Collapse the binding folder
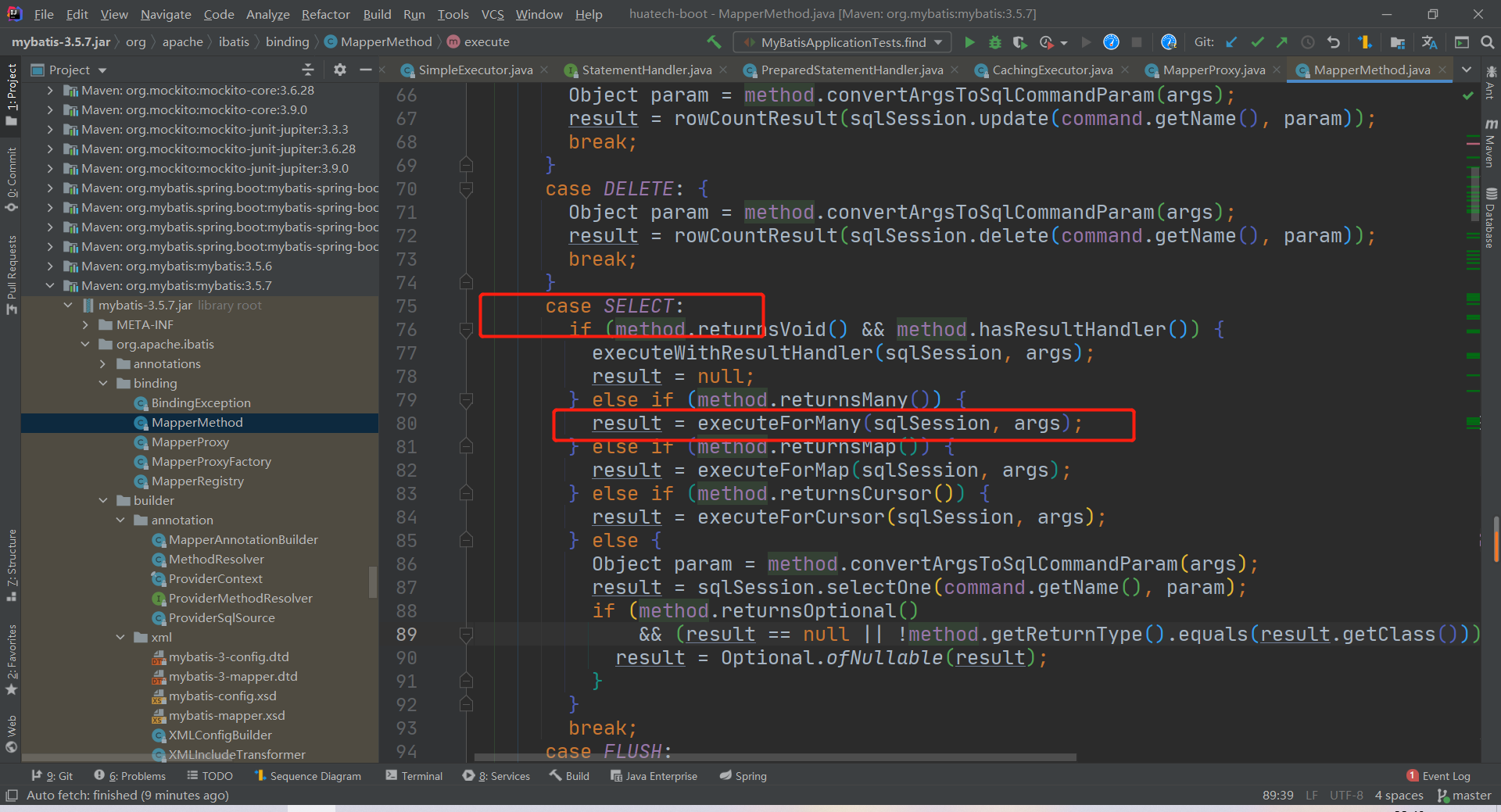 point(103,383)
